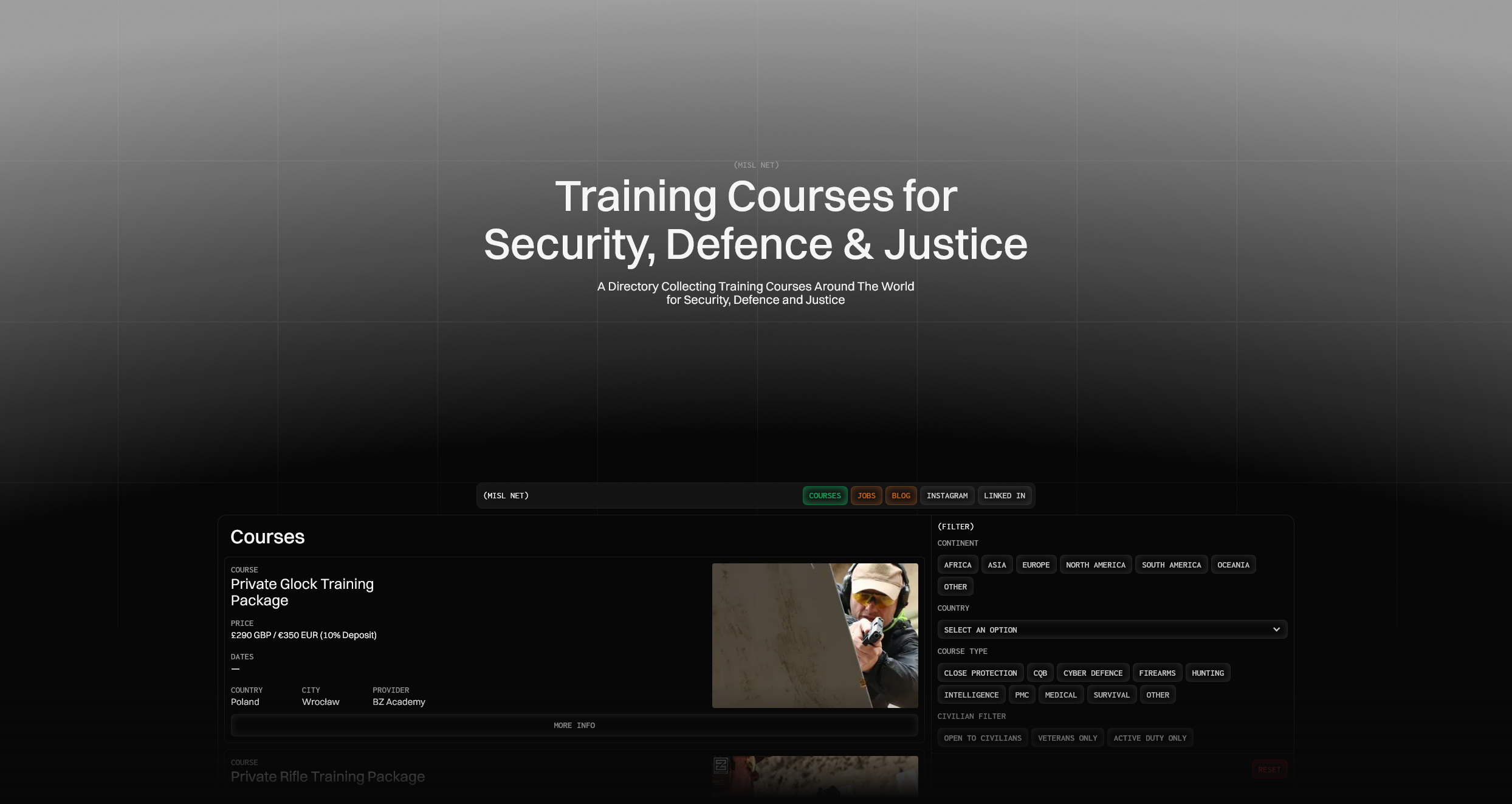Filter by CQB course type
This screenshot has width=1512, height=804.
click(1040, 673)
